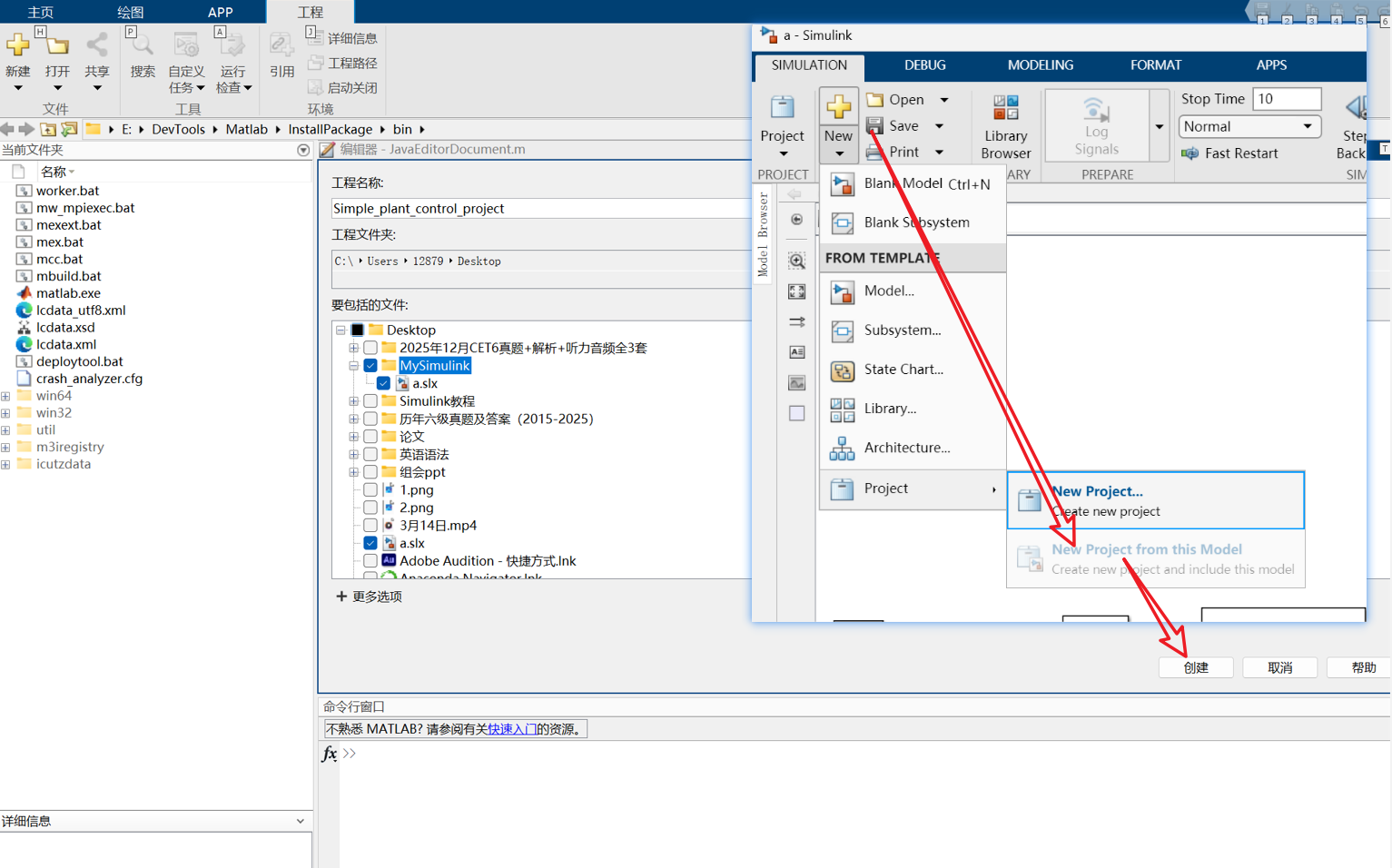The width and height of the screenshot is (1392, 868).
Task: Collapse the MySimulink tree node
Action: (353, 365)
